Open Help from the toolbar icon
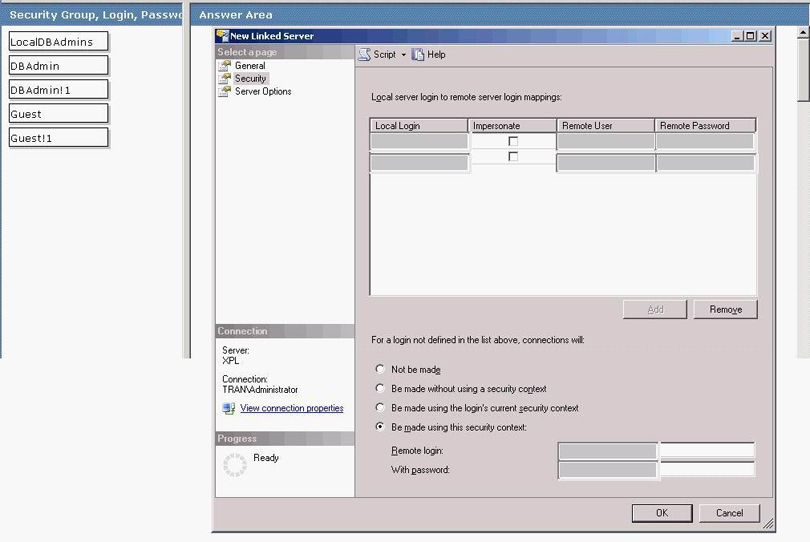The width and height of the screenshot is (810, 542). [x=418, y=55]
